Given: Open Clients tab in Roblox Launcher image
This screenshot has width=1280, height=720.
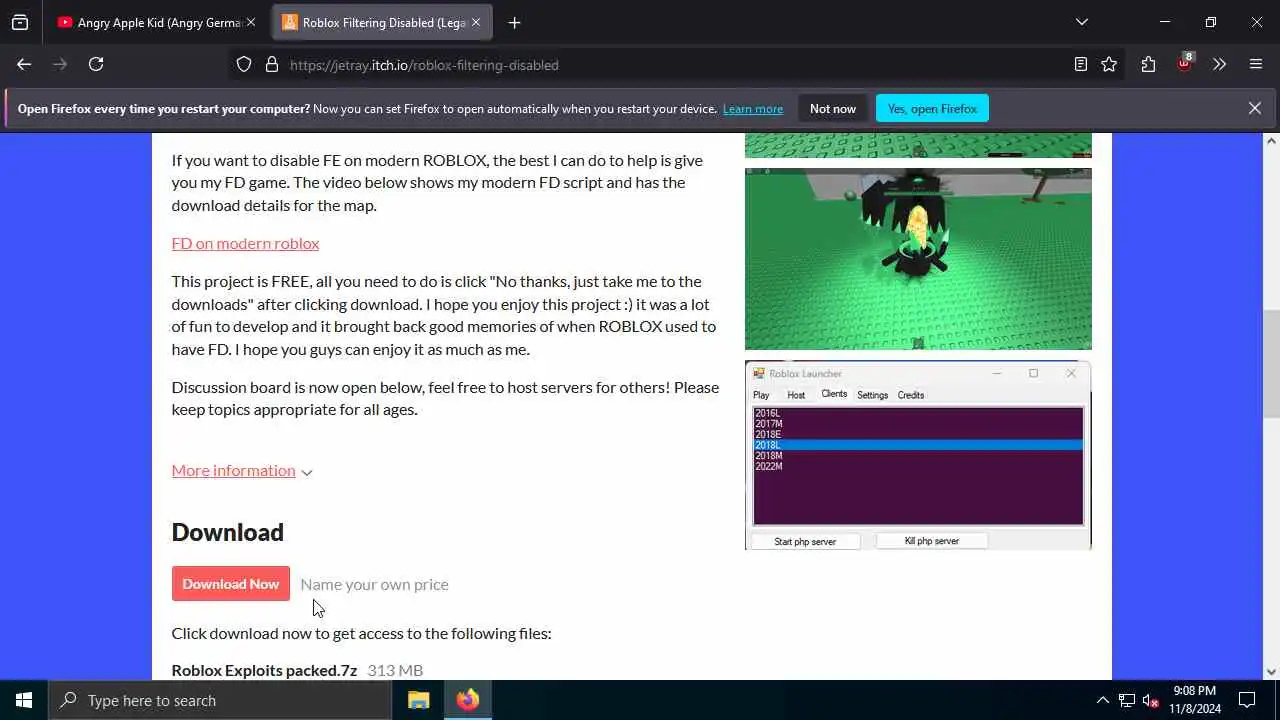Looking at the screenshot, I should click(834, 394).
